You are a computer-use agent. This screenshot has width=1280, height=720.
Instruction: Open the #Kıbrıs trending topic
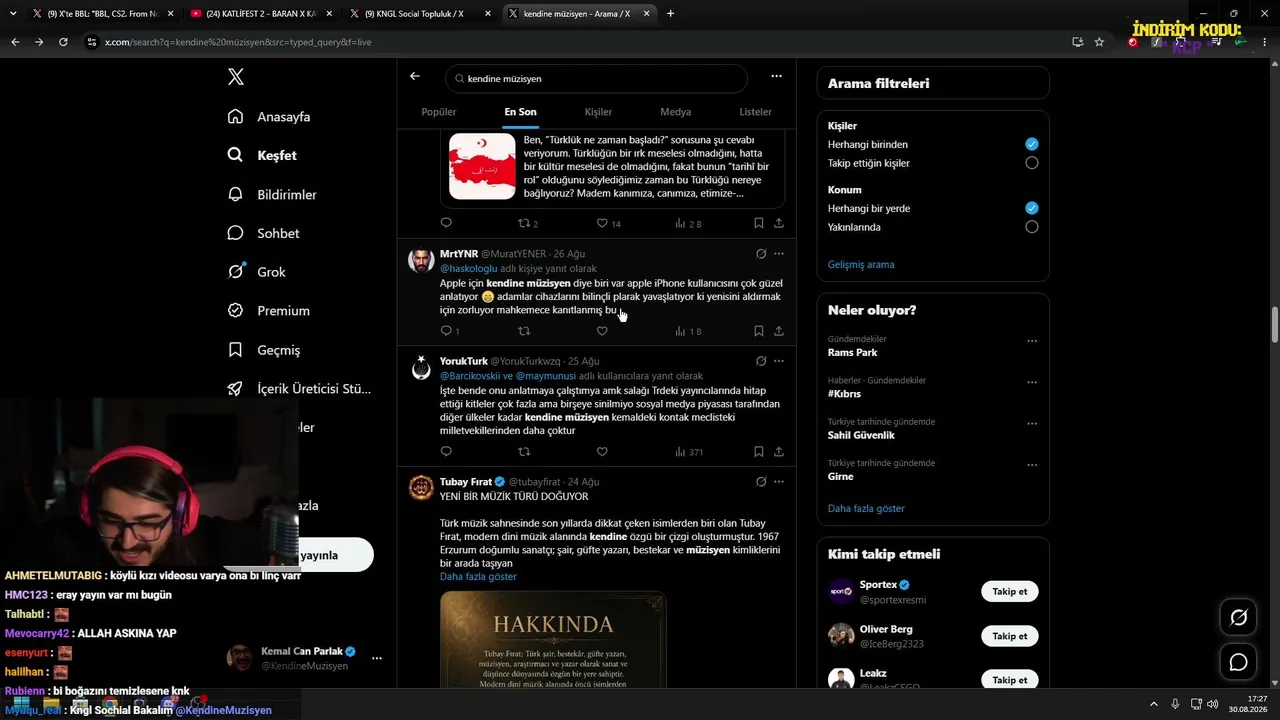point(844,394)
